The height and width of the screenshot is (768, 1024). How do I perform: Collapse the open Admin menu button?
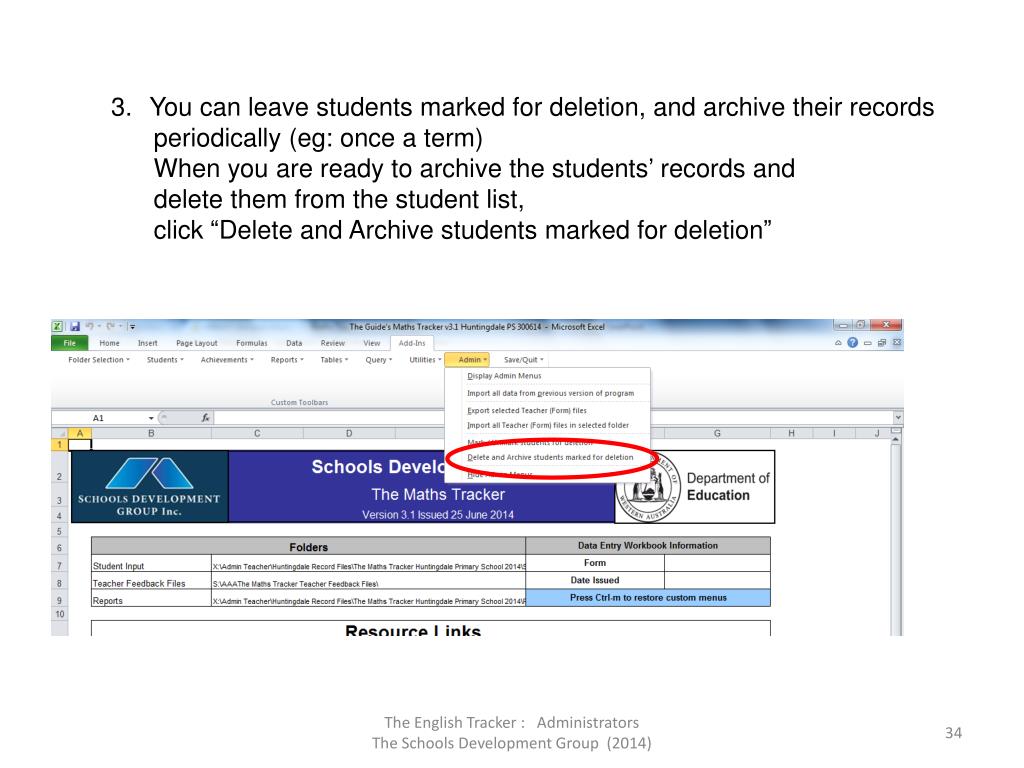point(468,360)
